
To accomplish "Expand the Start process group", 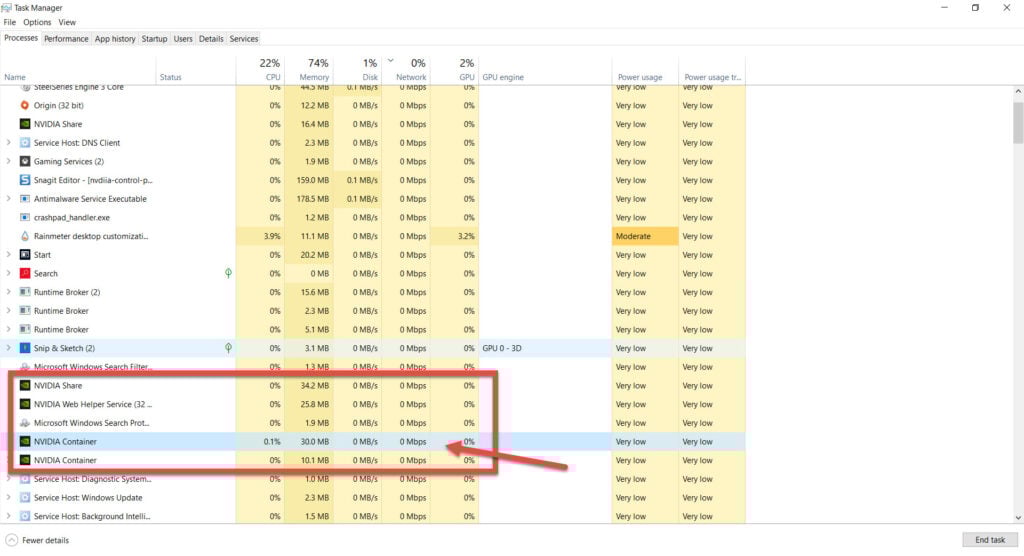I will click(8, 255).
